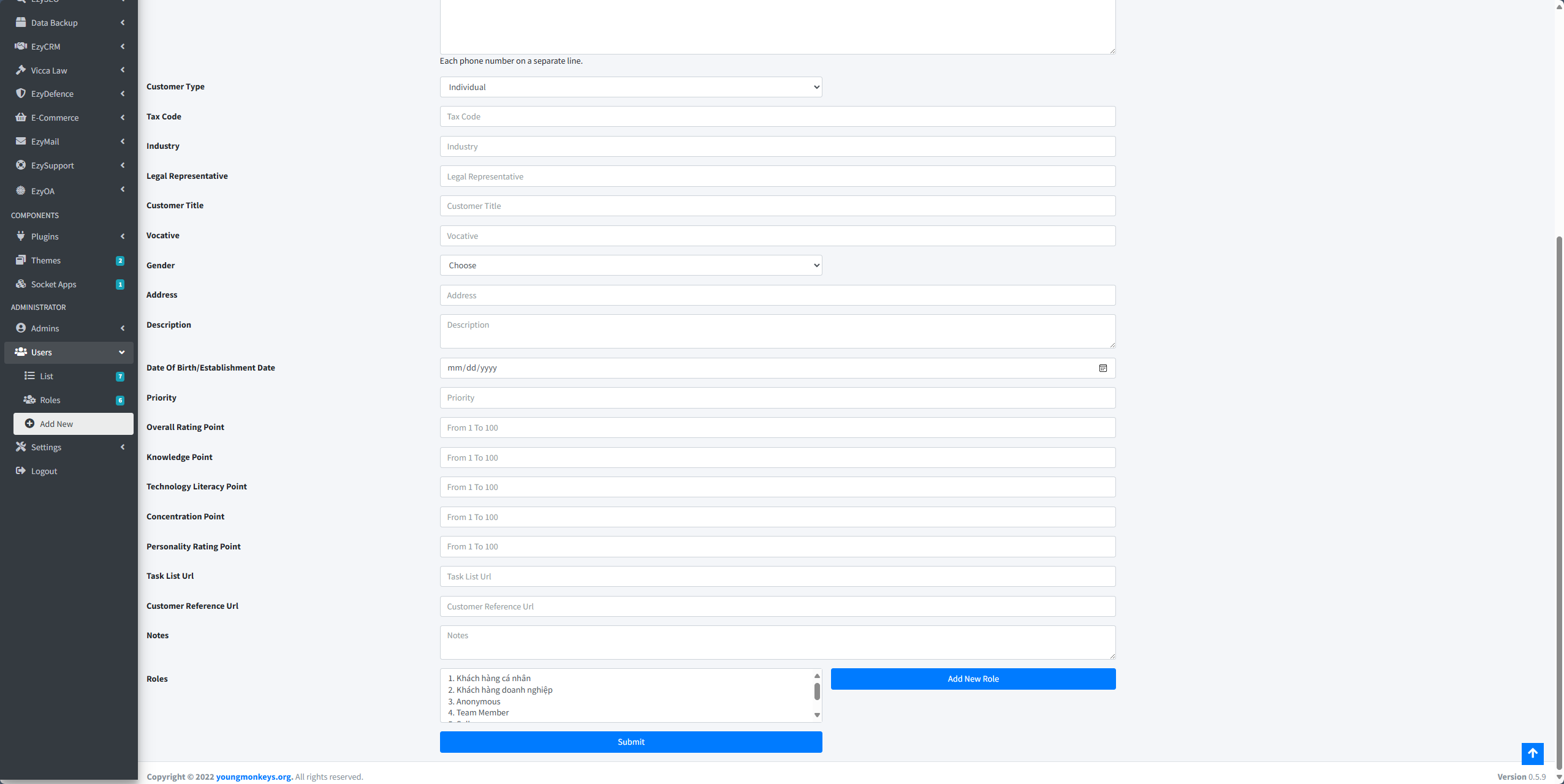Click the back-to-top arrow button

[1532, 753]
